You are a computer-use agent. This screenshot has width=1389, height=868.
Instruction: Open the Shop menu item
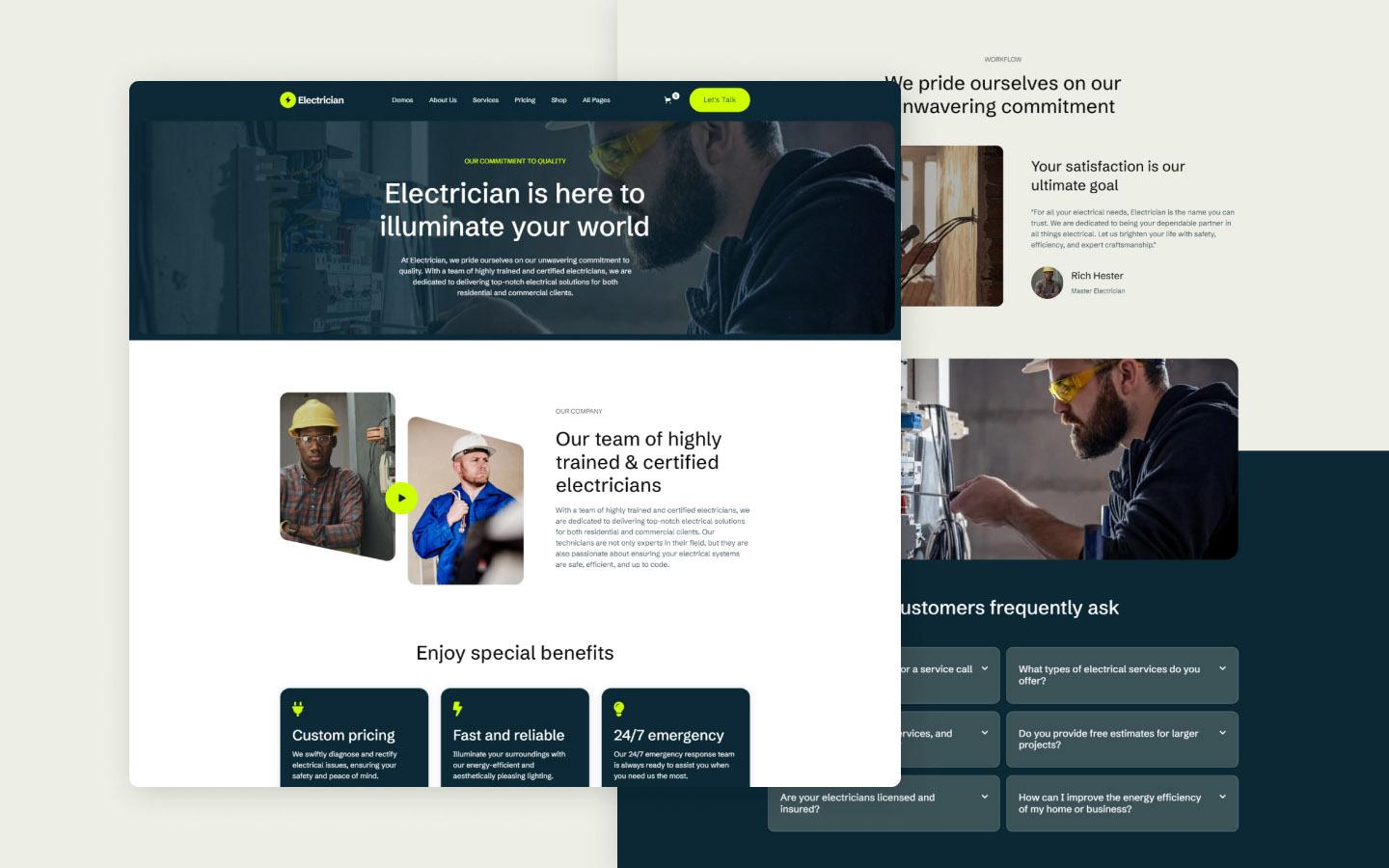click(x=558, y=100)
